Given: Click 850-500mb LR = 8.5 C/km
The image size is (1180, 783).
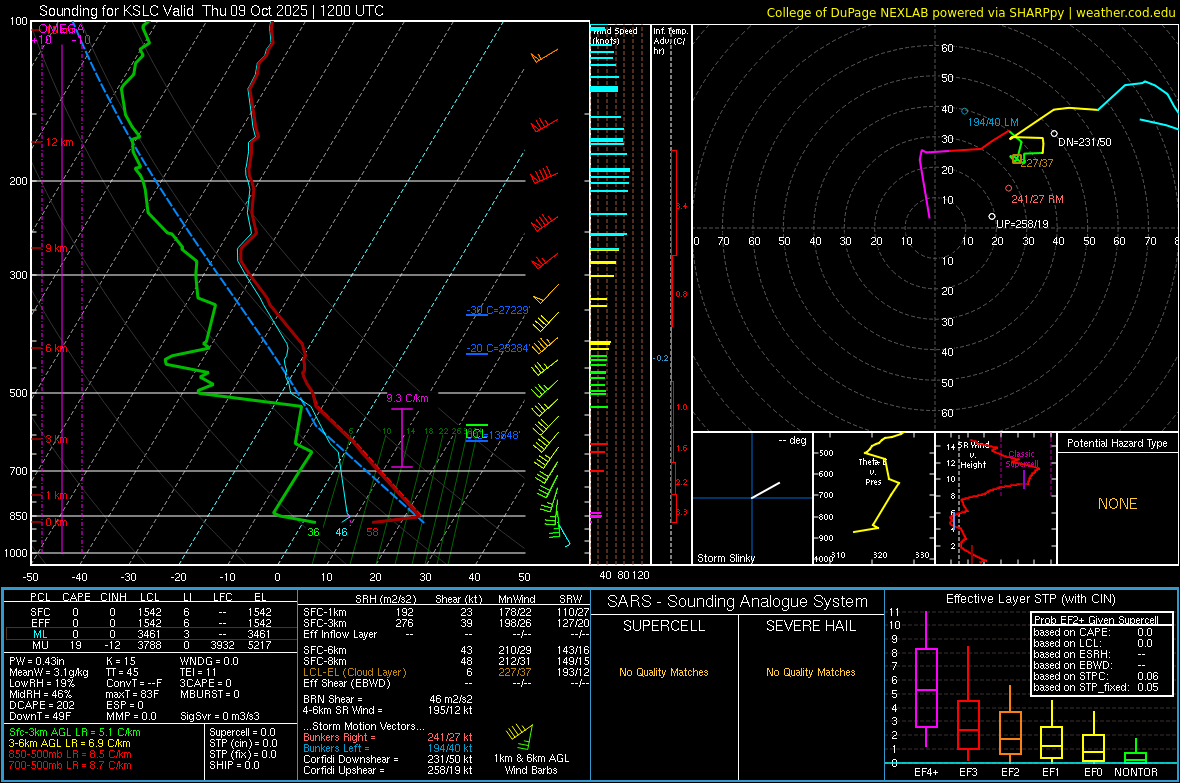Looking at the screenshot, I should [x=70, y=754].
